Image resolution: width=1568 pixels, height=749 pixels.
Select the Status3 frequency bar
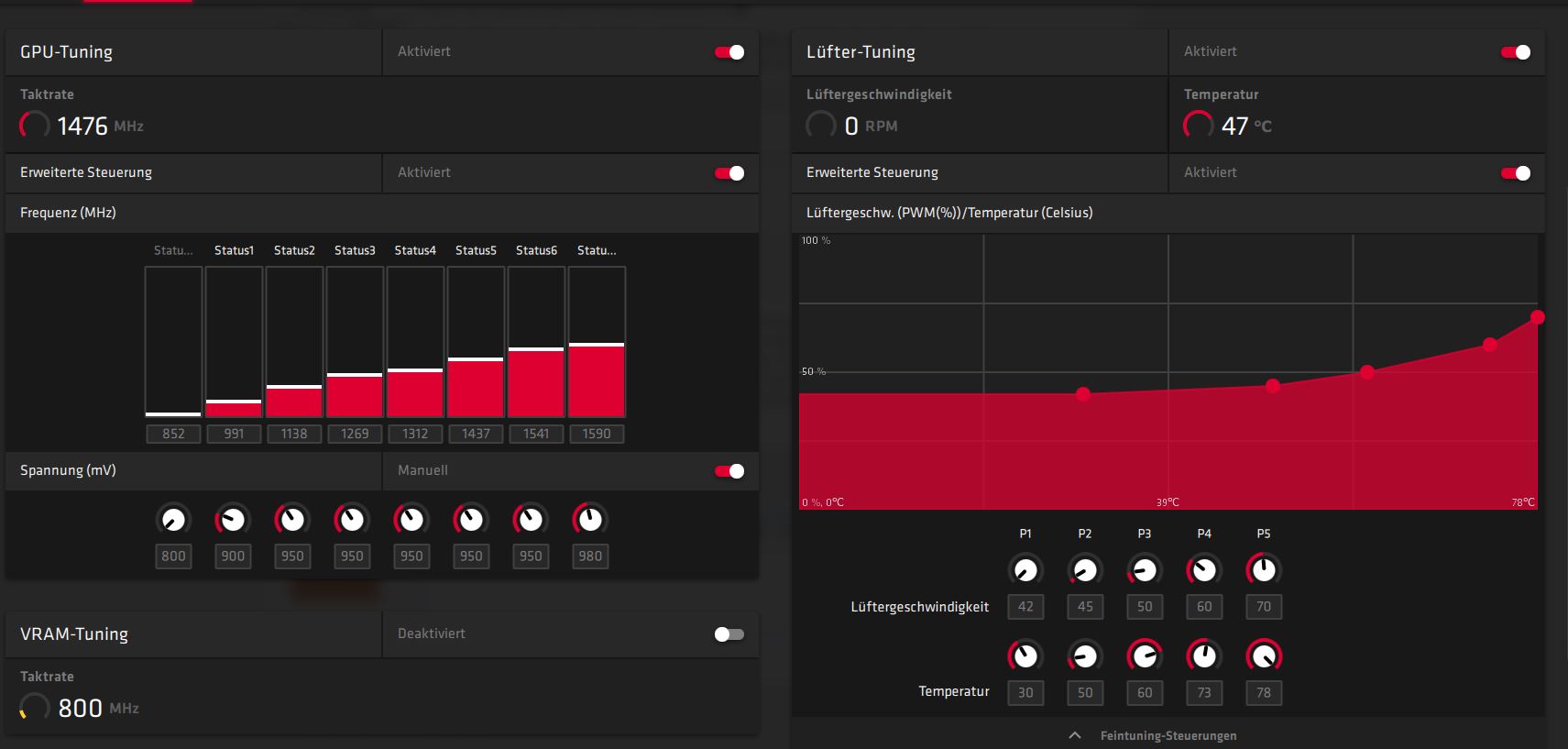(355, 342)
